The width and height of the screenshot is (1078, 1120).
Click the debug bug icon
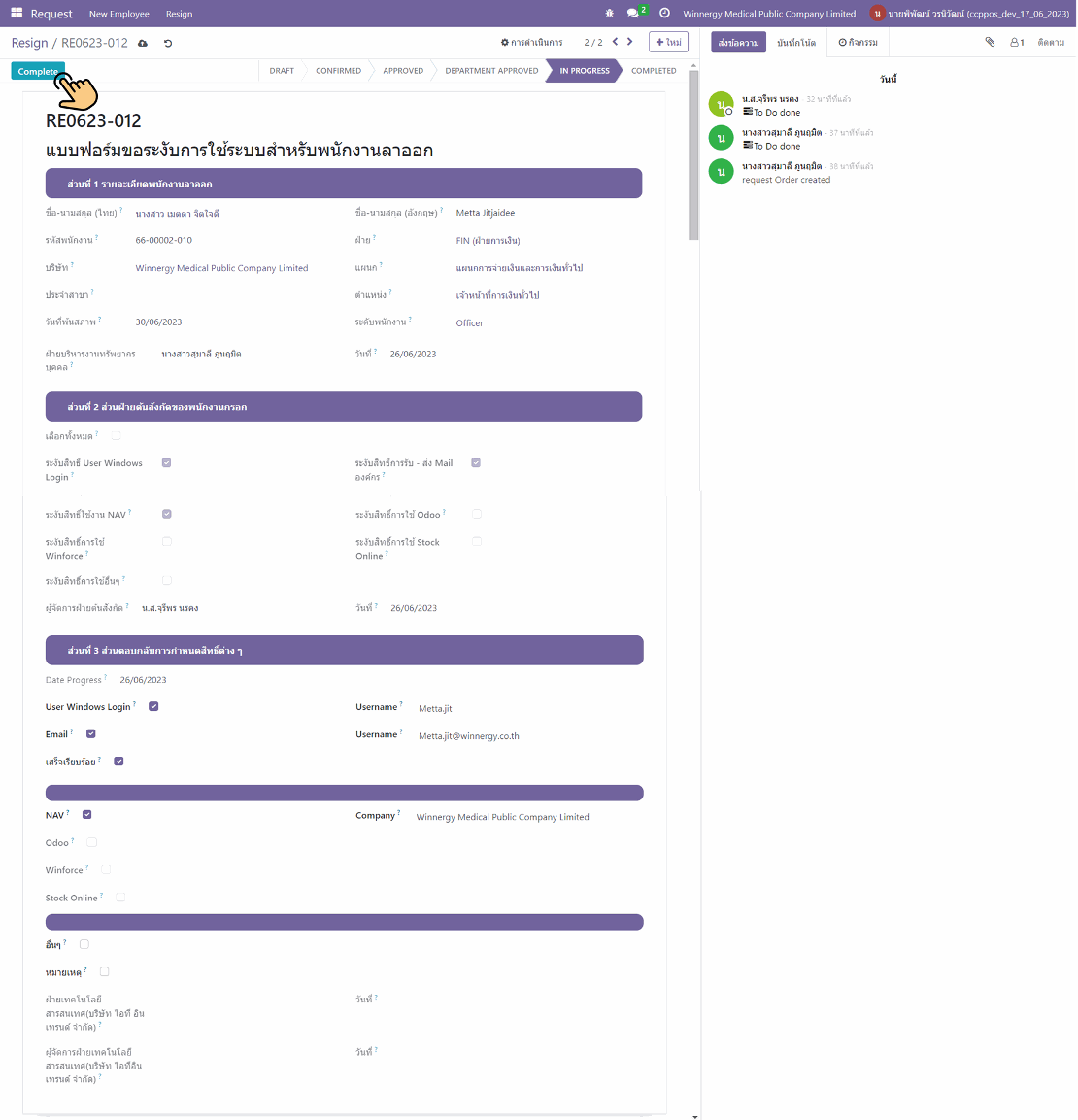click(x=609, y=14)
